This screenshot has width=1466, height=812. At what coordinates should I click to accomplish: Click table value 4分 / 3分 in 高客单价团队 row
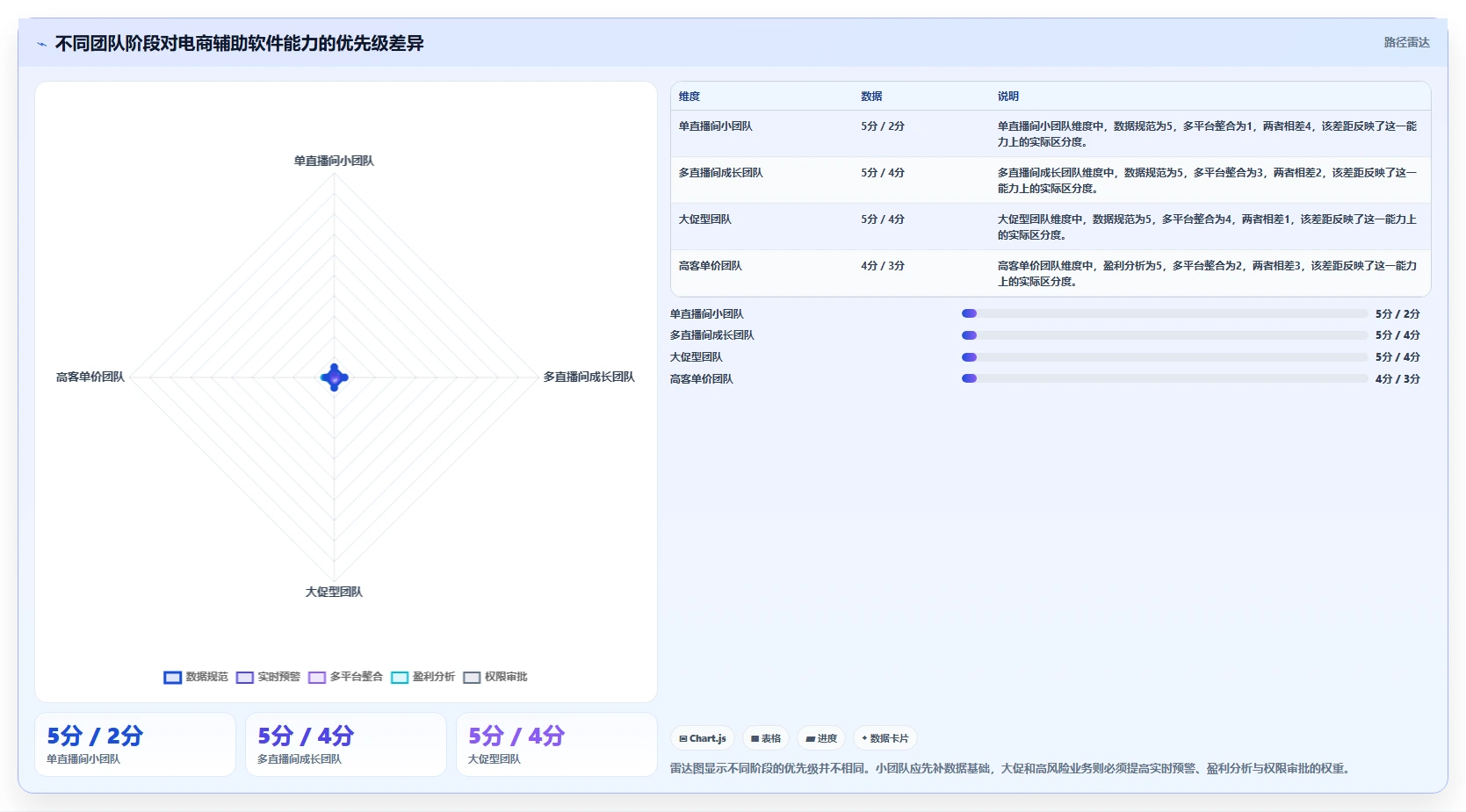click(x=882, y=266)
